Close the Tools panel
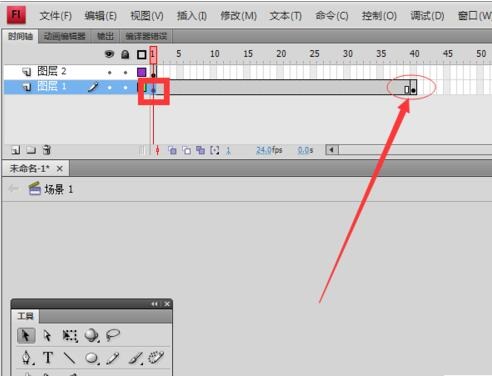 [x=167, y=304]
